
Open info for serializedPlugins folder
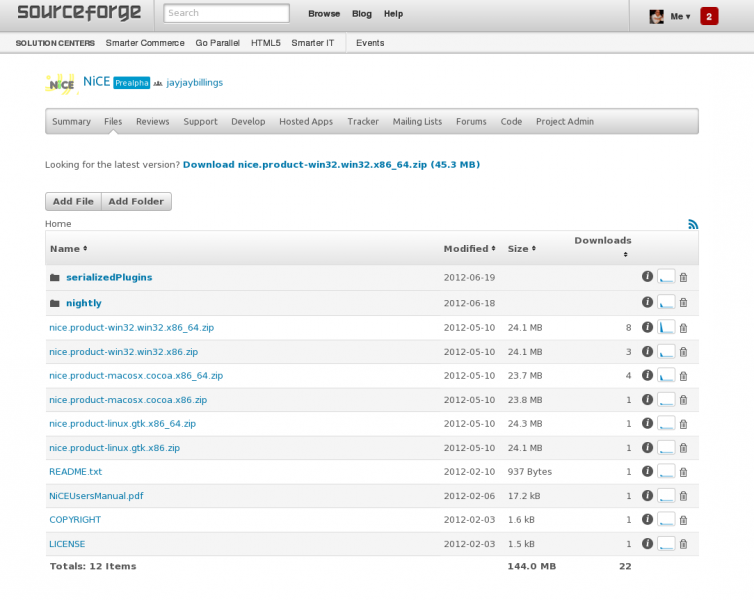[647, 276]
